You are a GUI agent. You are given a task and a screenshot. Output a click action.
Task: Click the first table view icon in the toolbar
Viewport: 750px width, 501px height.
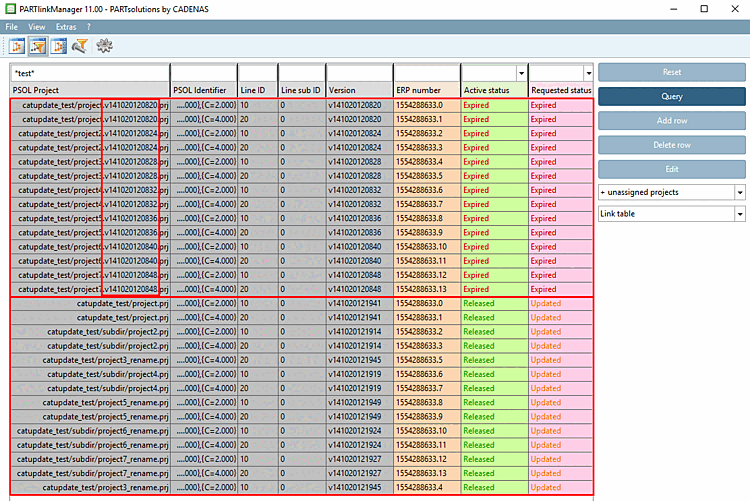17,45
